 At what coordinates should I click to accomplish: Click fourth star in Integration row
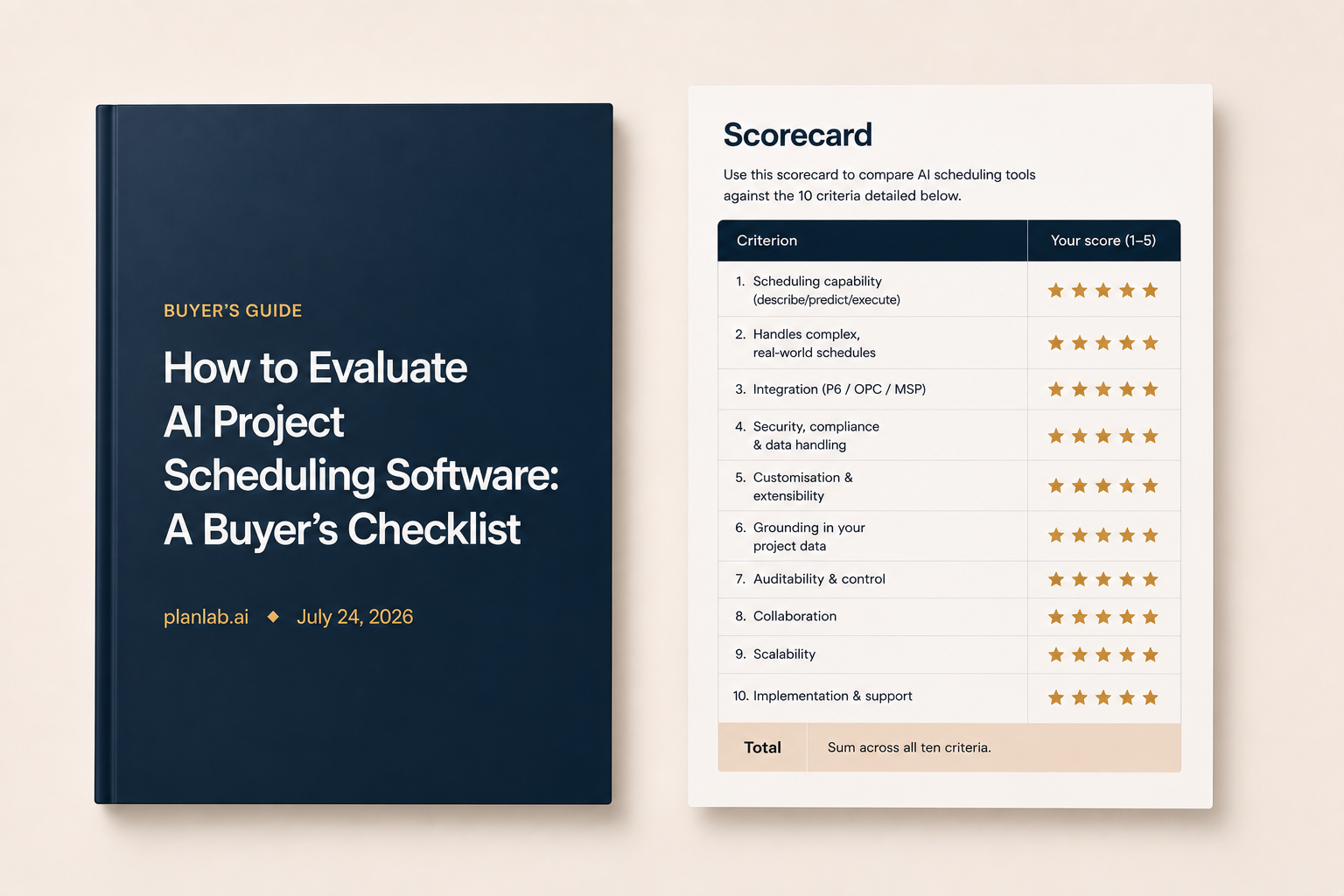point(1127,389)
